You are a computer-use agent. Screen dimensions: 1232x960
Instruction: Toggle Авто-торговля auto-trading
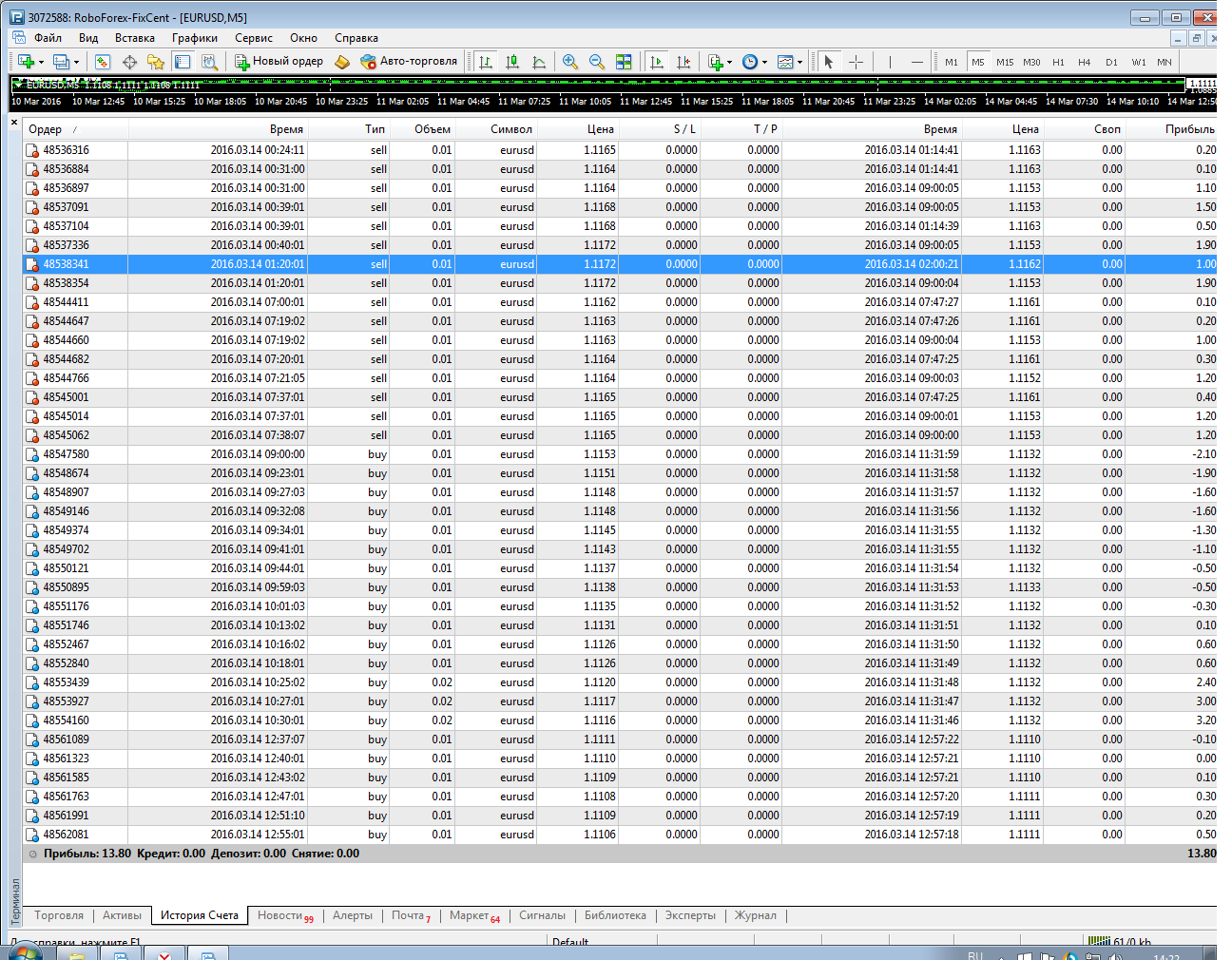tap(409, 62)
